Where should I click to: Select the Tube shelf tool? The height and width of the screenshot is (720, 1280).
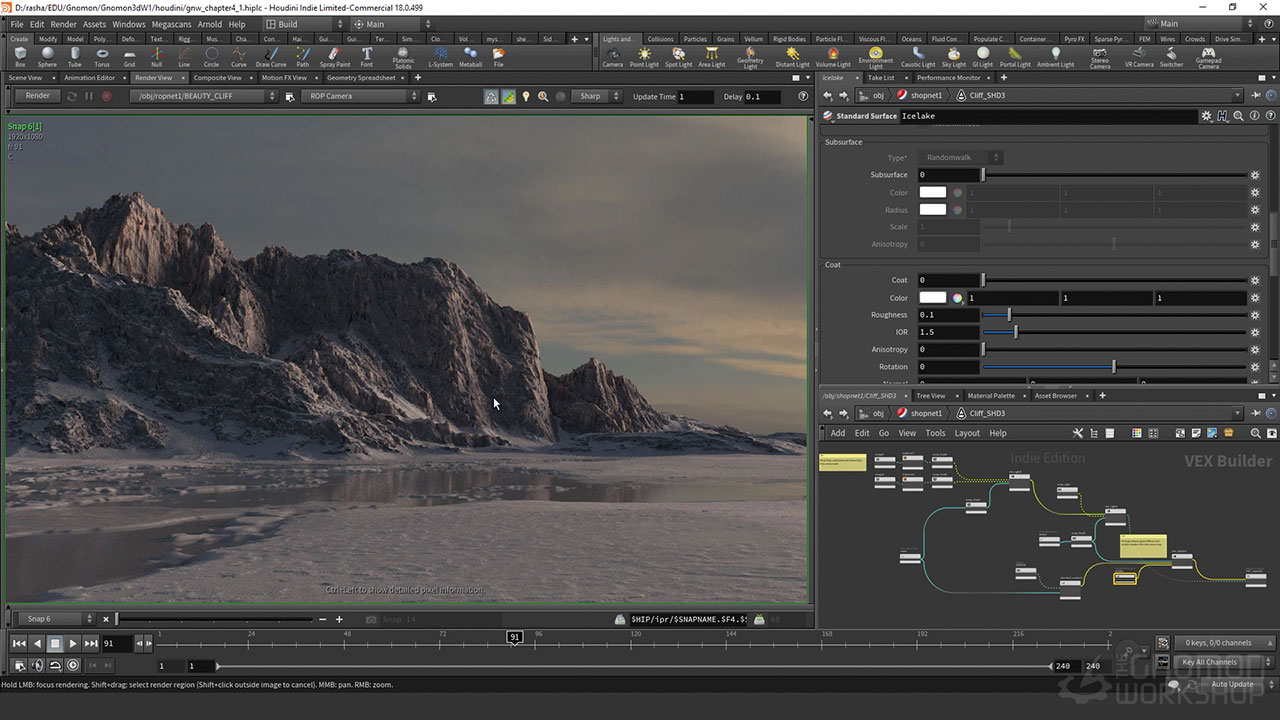click(x=75, y=57)
